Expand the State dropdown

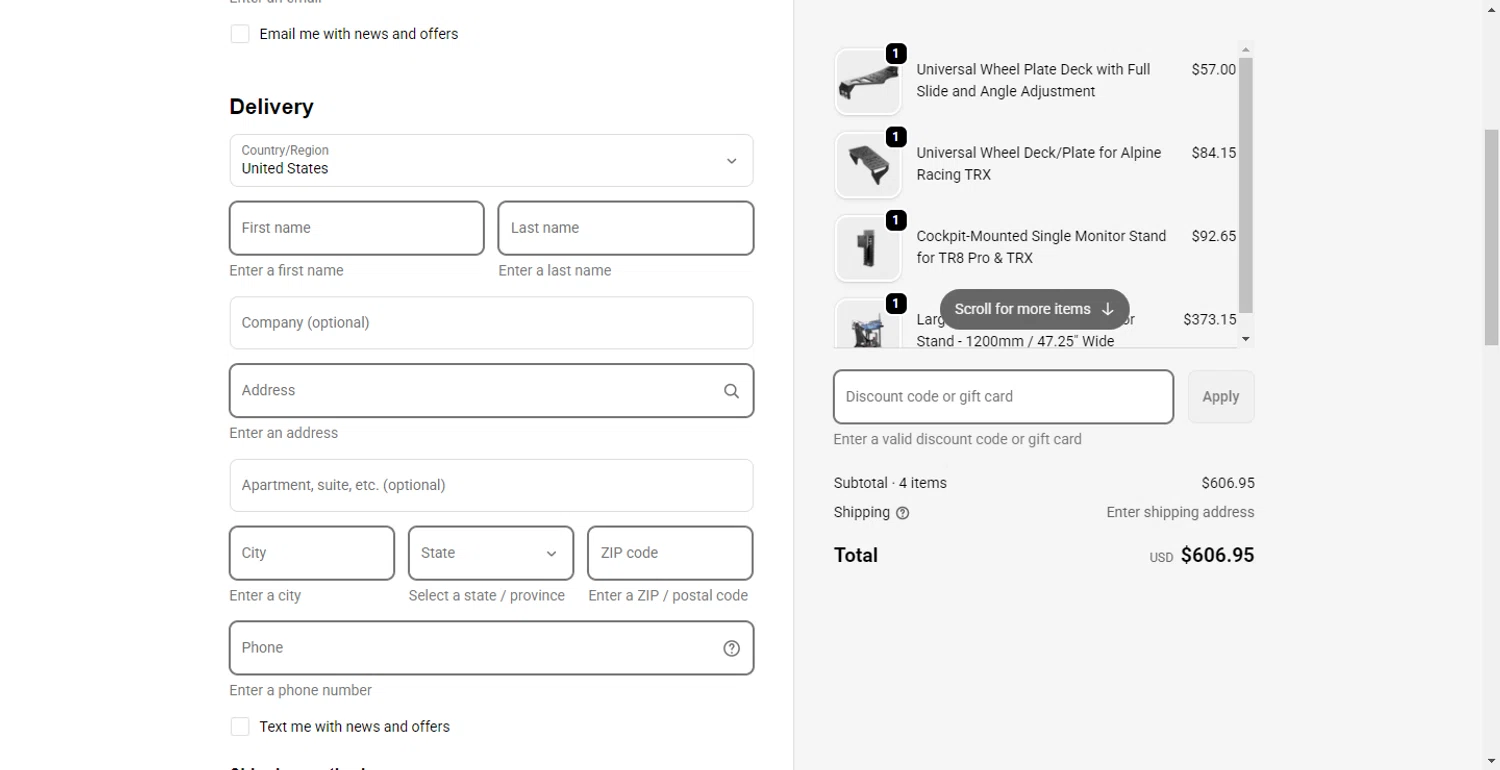point(490,553)
